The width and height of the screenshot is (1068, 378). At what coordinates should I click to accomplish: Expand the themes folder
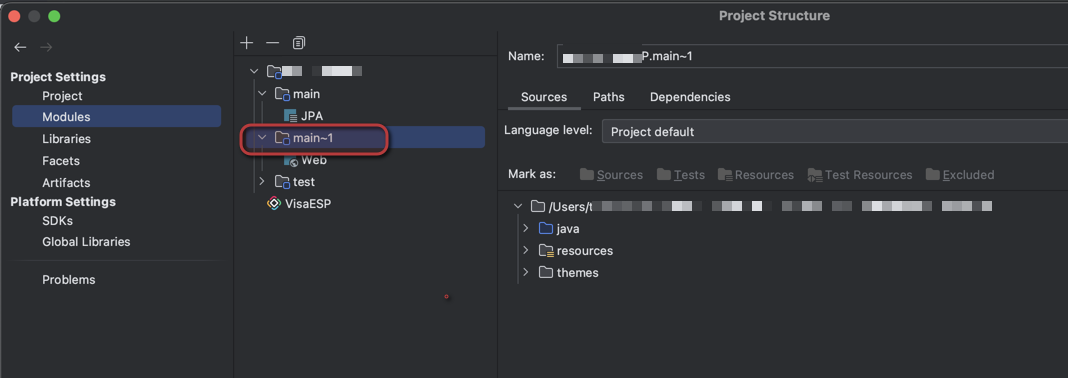(526, 272)
